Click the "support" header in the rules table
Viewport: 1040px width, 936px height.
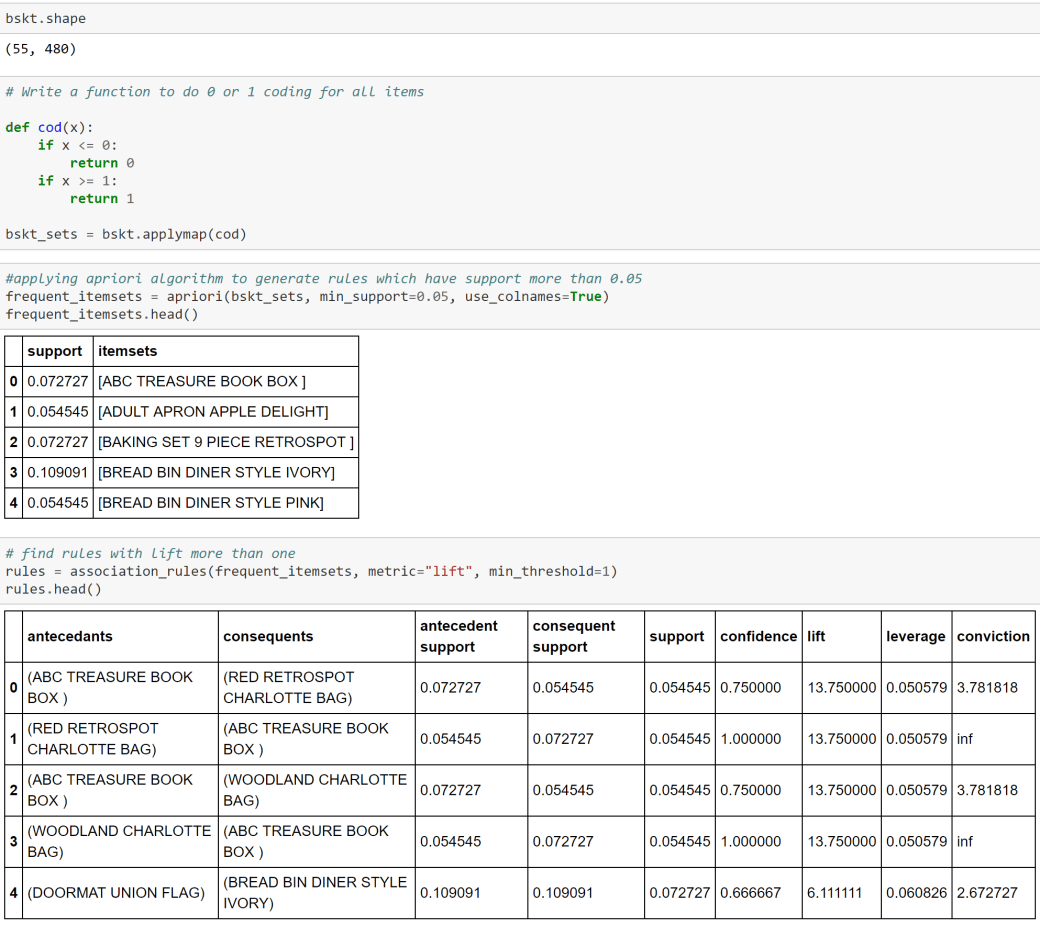(x=680, y=637)
